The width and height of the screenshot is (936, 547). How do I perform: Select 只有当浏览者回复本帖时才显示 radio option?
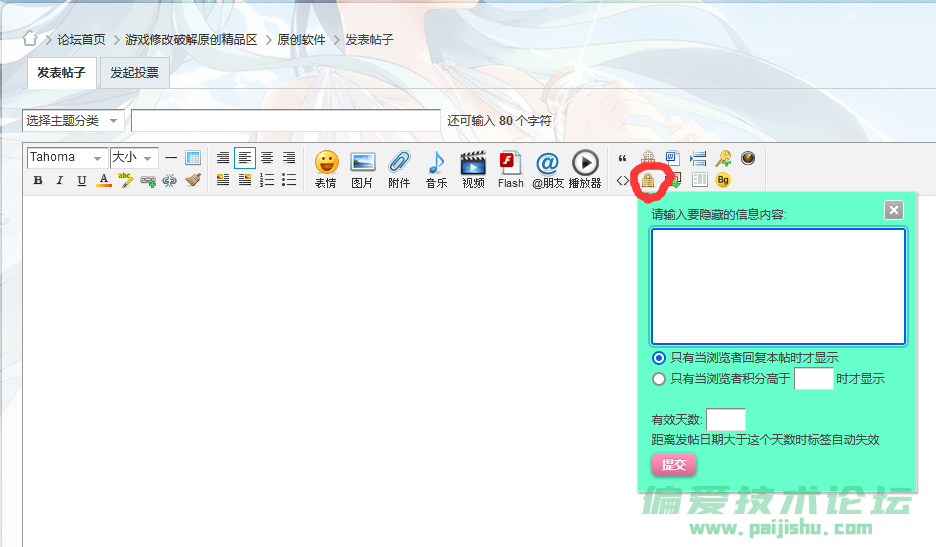(x=658, y=358)
